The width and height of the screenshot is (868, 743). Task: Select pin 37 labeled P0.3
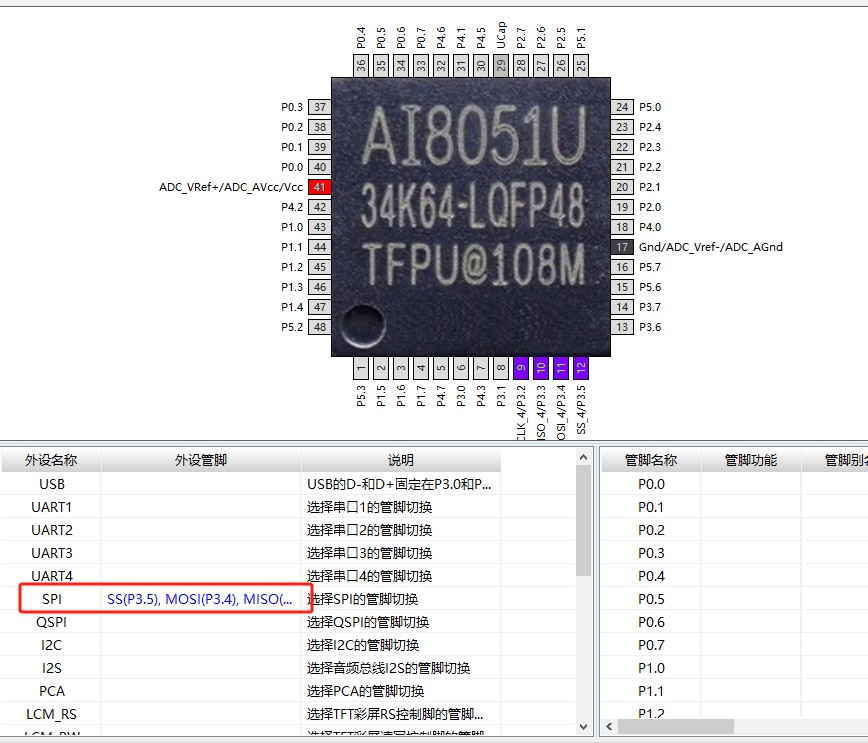pyautogui.click(x=319, y=107)
